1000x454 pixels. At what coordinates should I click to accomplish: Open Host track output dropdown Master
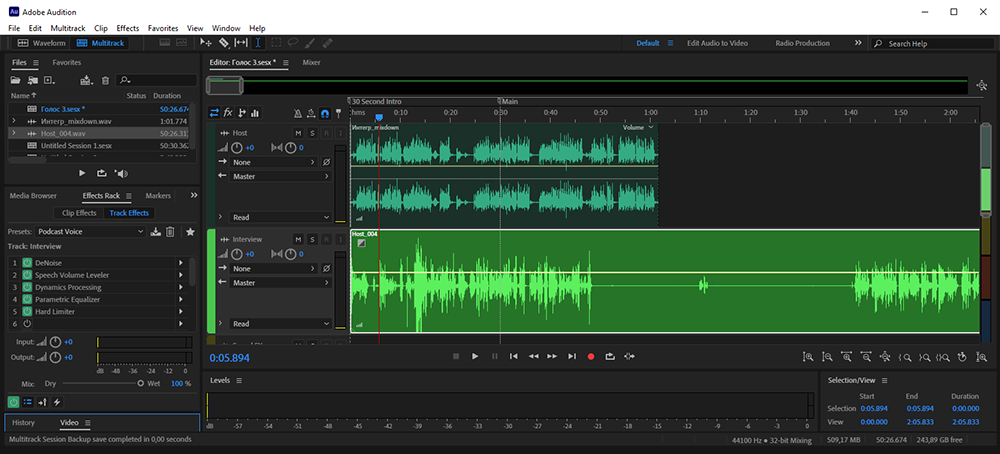[x=281, y=176]
